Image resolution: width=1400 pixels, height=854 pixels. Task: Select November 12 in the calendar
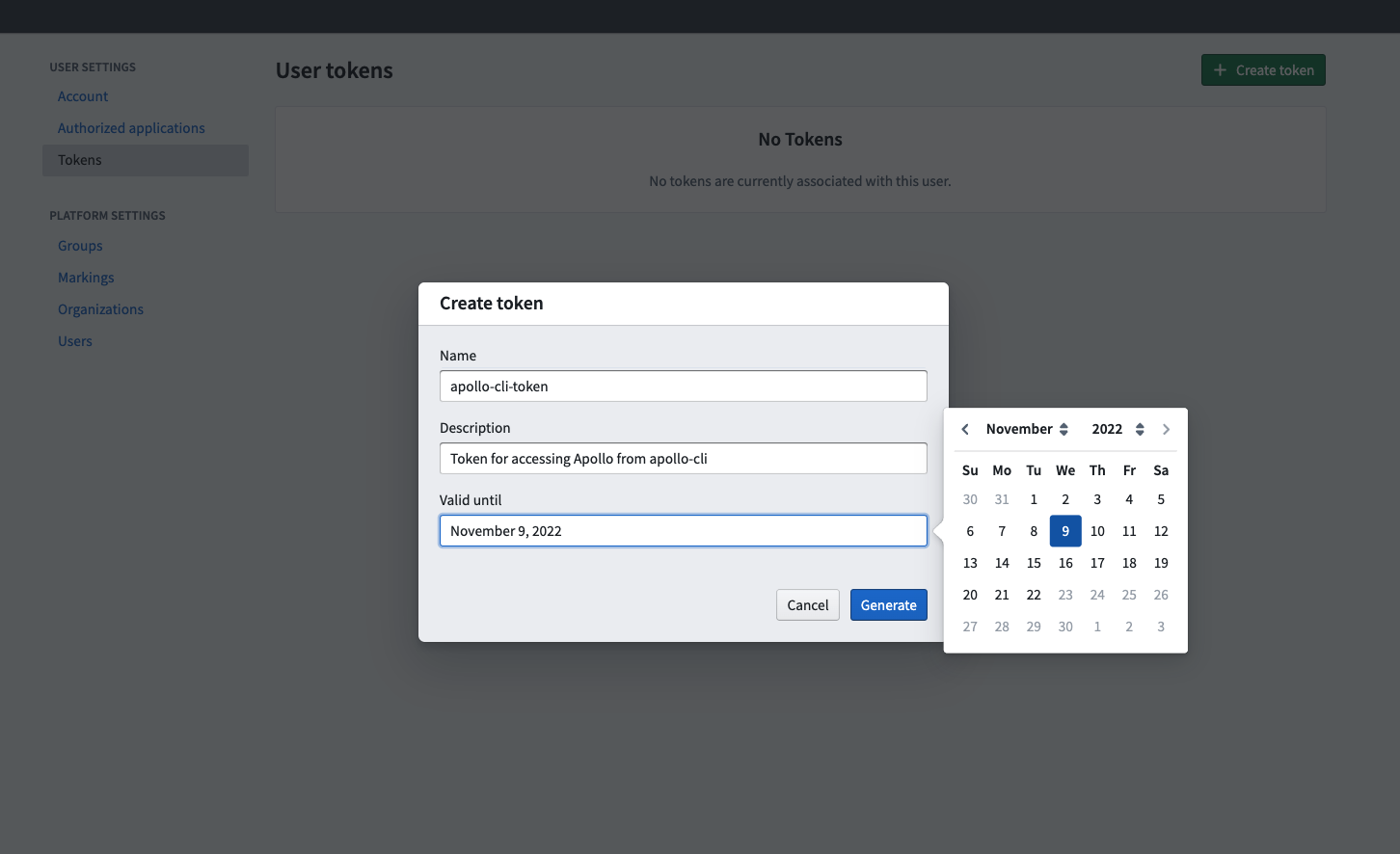1161,531
